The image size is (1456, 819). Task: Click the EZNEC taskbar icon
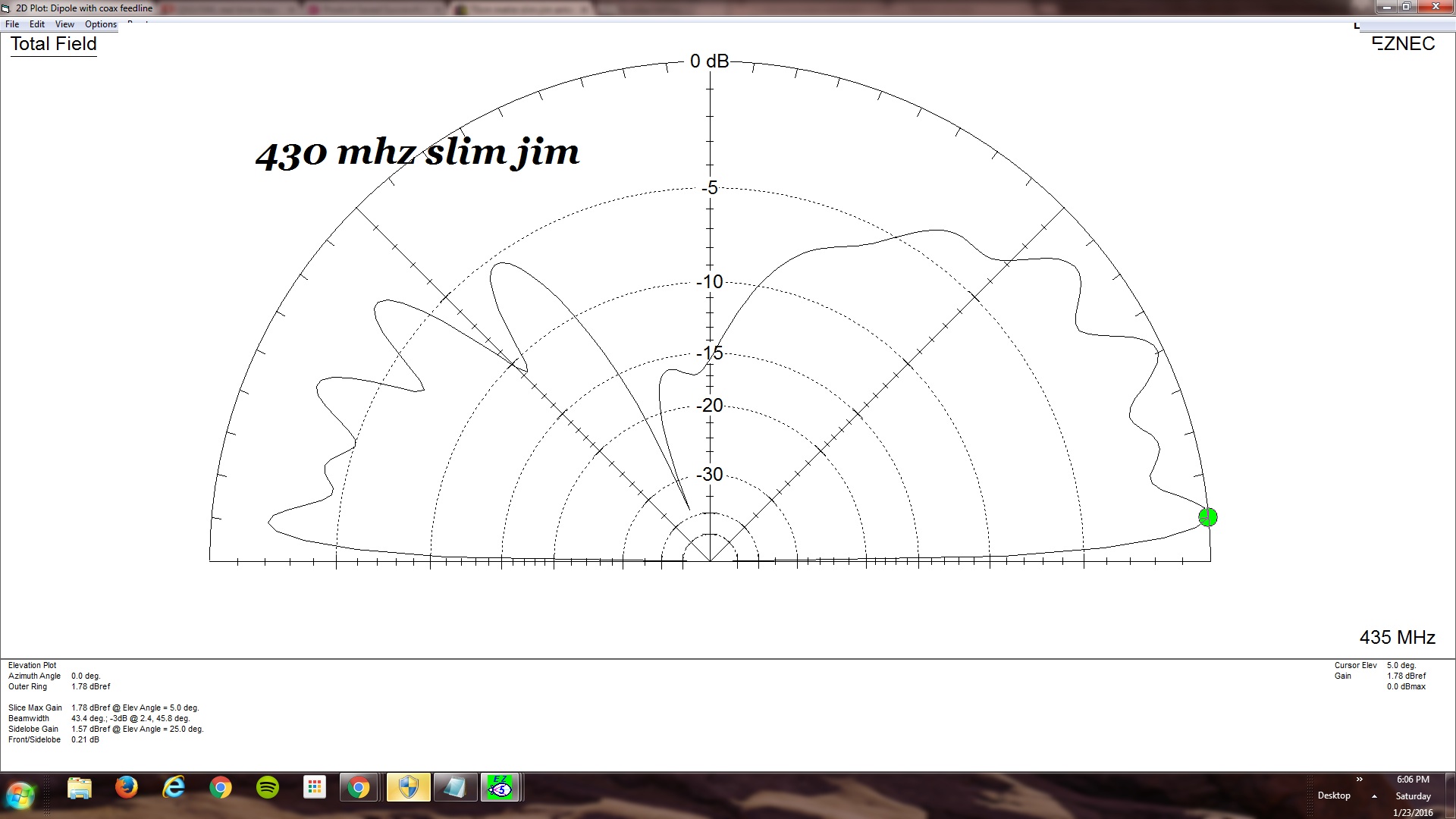(x=500, y=788)
